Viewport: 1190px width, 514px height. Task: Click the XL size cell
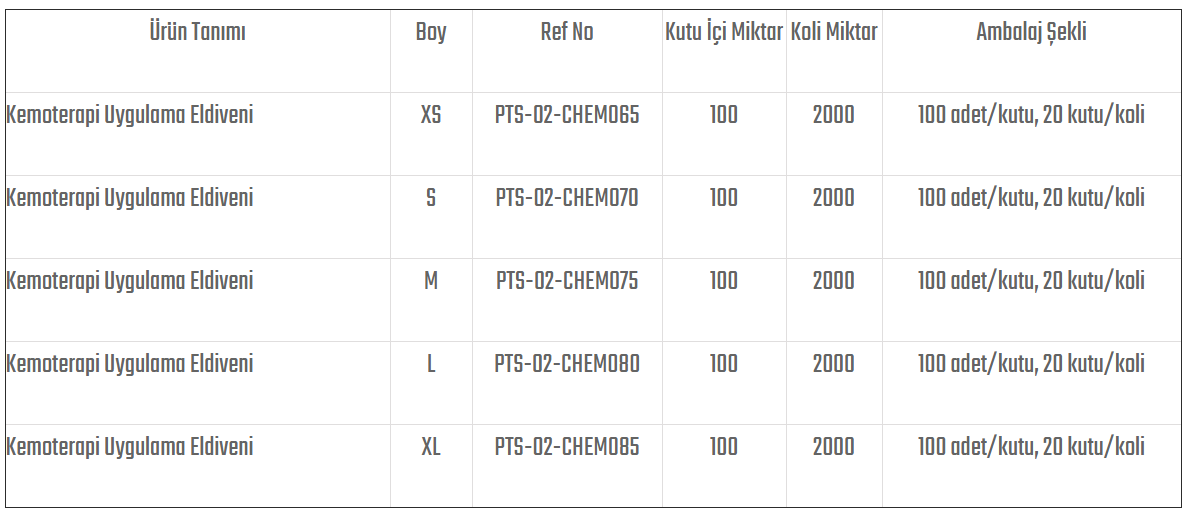click(x=431, y=447)
